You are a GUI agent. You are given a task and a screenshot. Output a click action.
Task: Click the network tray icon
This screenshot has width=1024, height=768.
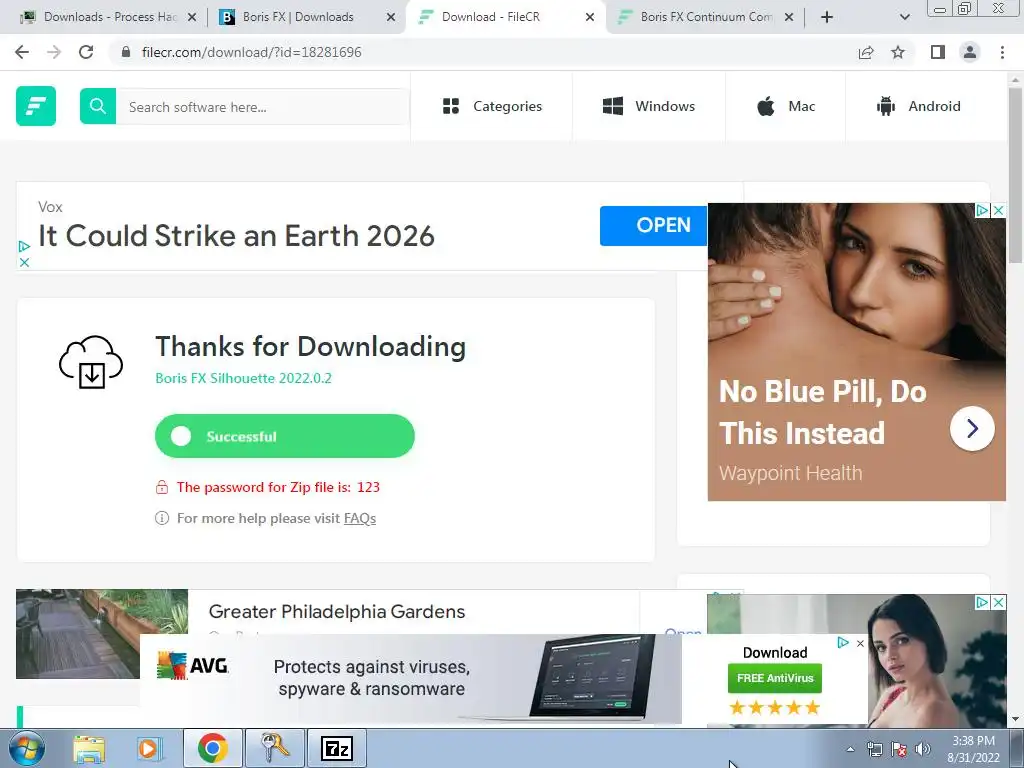pos(874,749)
